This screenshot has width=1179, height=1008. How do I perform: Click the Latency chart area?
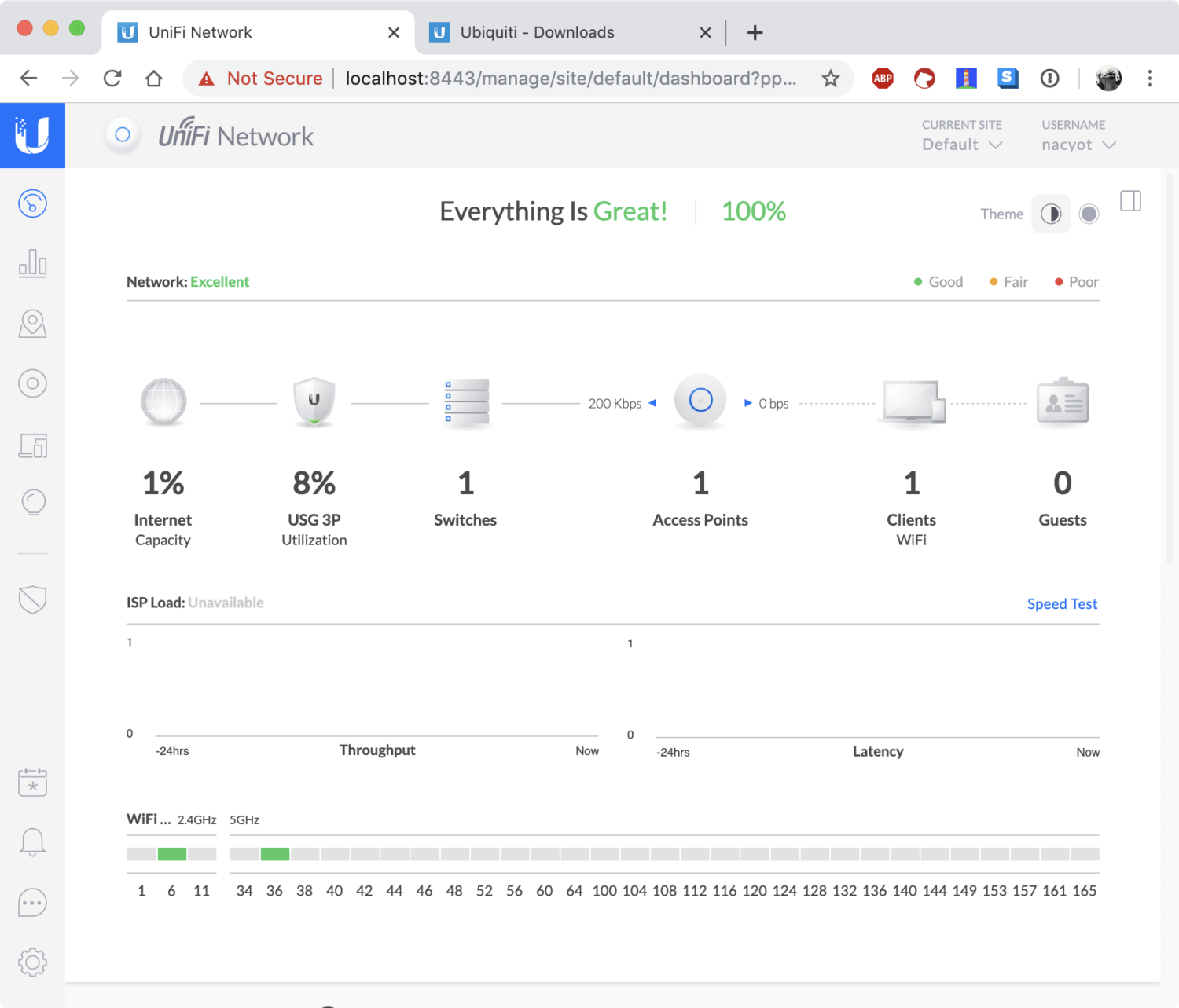[x=877, y=689]
